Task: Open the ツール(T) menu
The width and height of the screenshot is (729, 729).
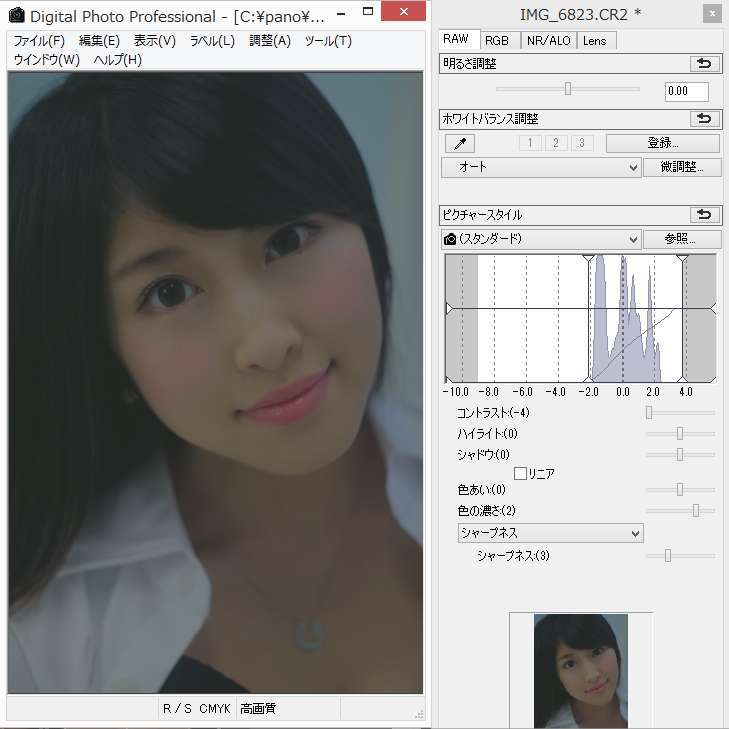Action: tap(328, 41)
